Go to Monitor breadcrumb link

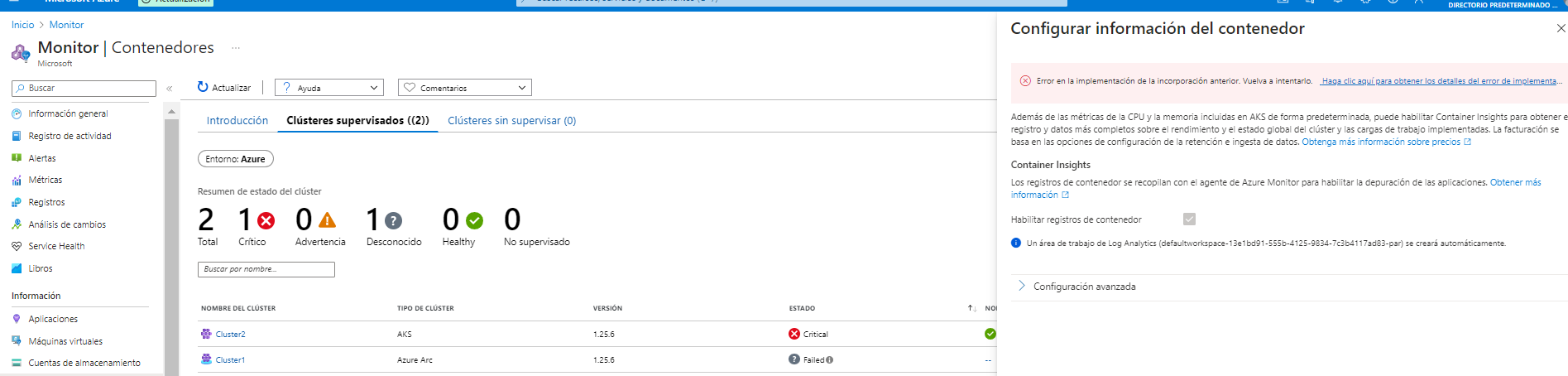[x=66, y=25]
